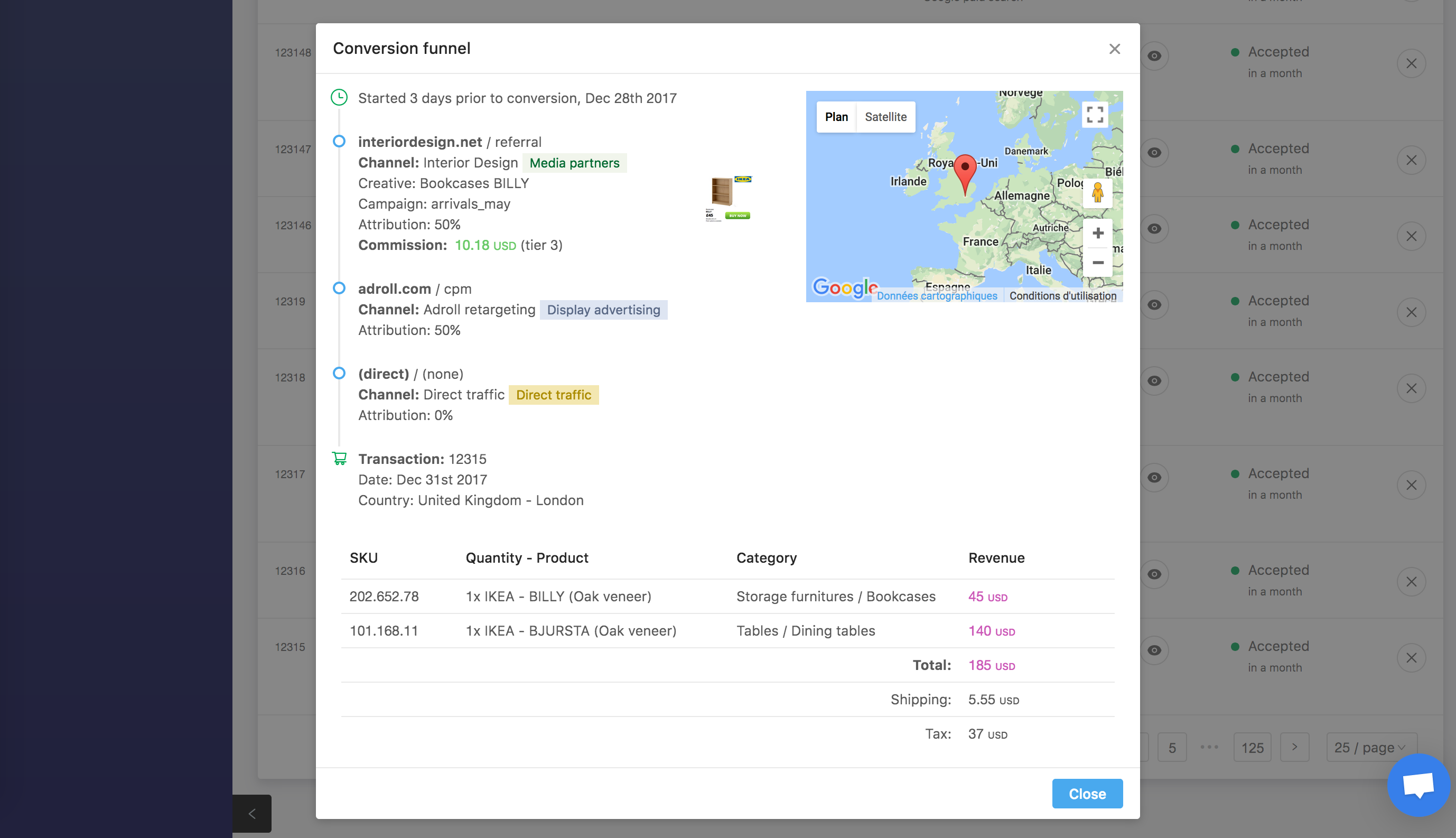Go to next page arrow
The width and height of the screenshot is (1456, 838).
pos(1294,747)
